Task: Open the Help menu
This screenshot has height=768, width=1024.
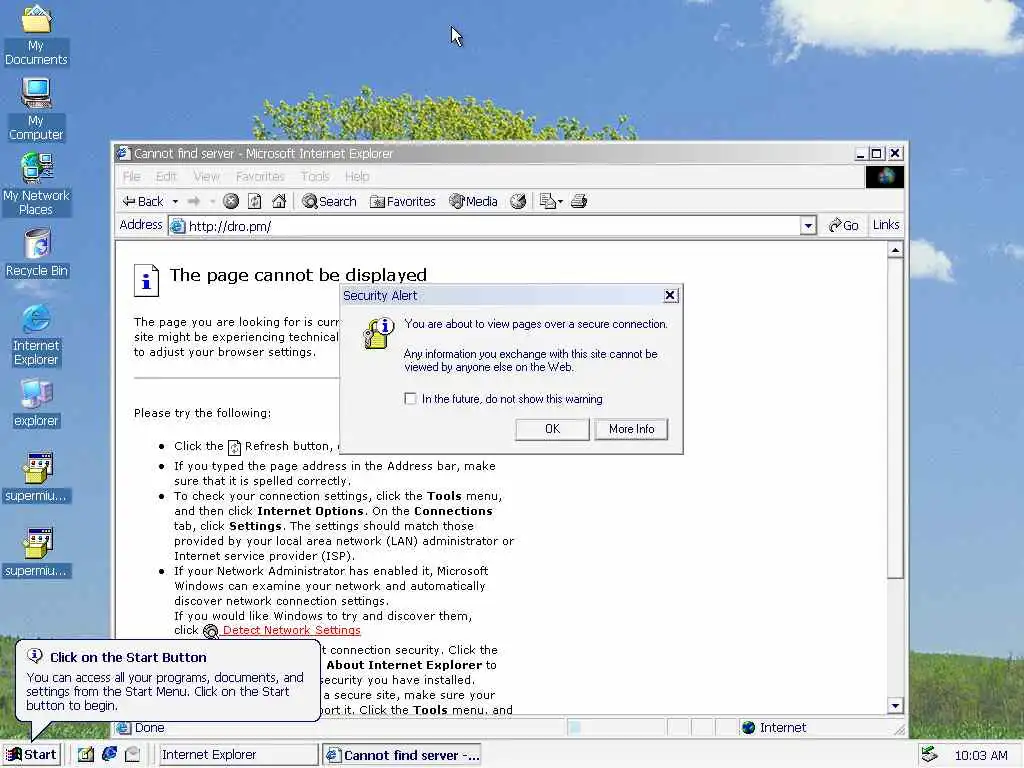Action: [357, 176]
